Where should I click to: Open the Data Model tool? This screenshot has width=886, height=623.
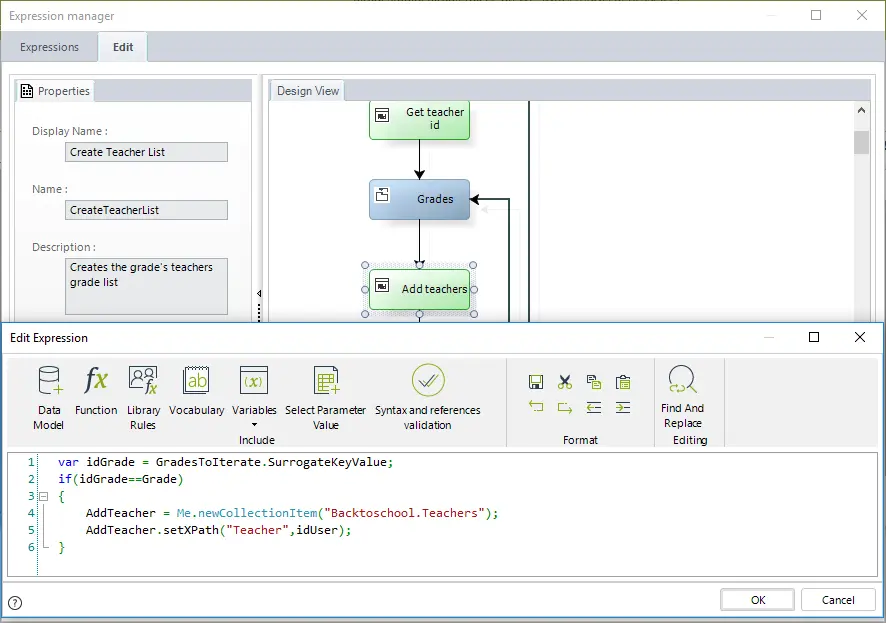click(x=49, y=398)
